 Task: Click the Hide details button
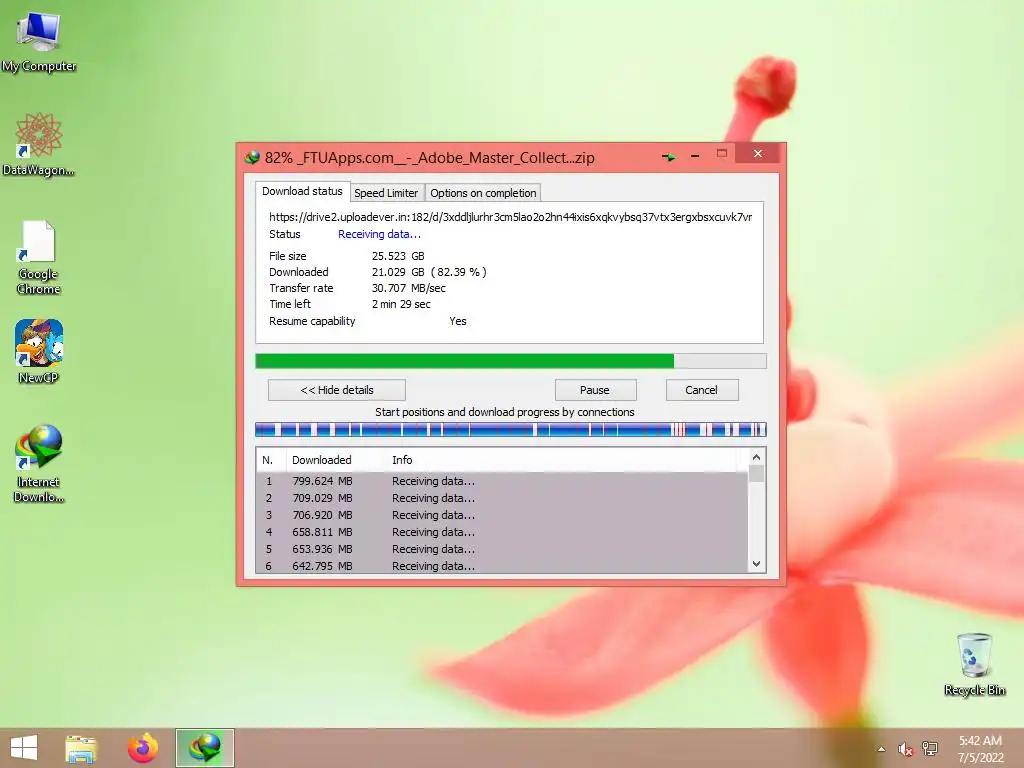pos(337,390)
